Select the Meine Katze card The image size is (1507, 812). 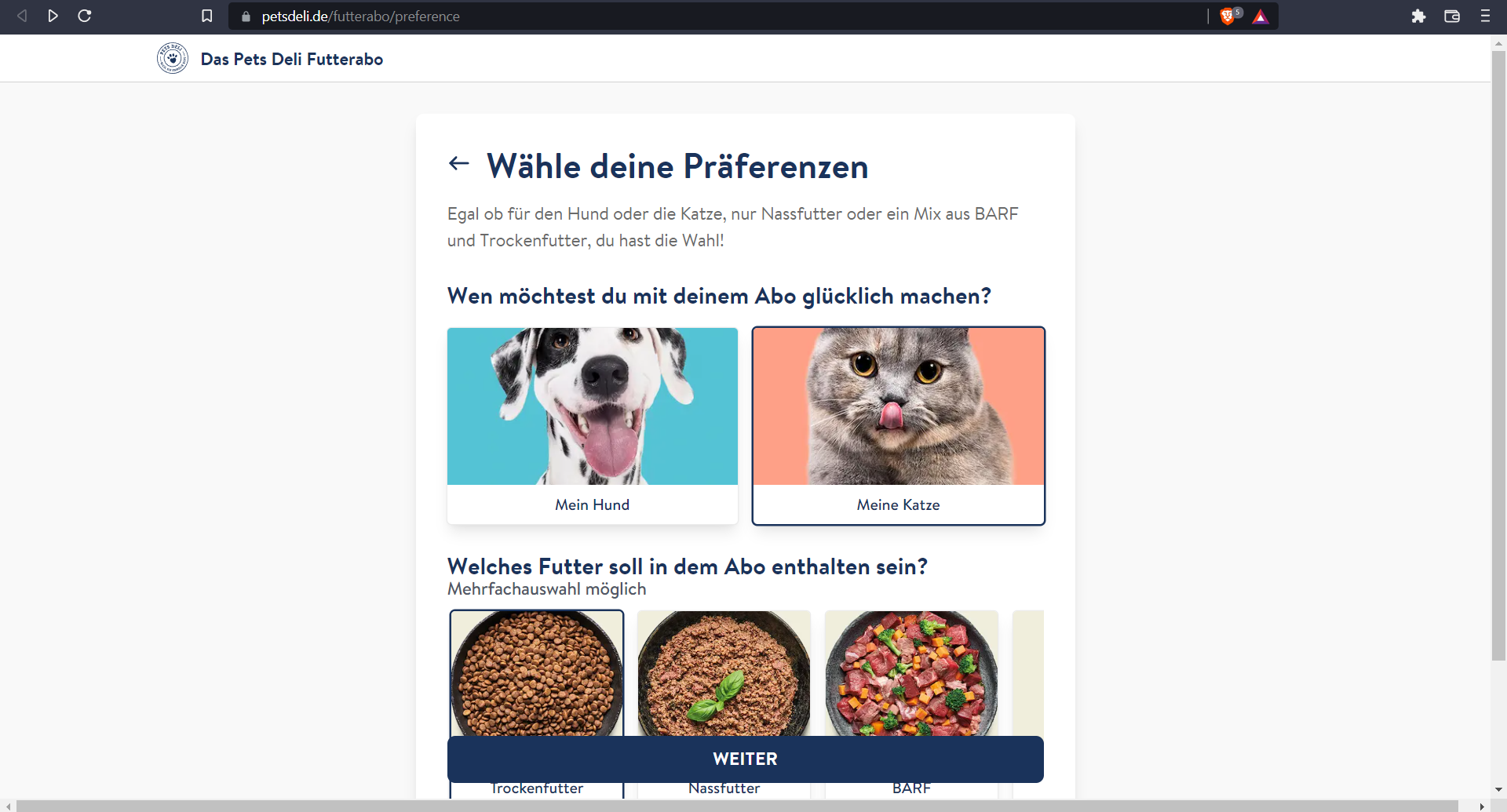click(x=899, y=426)
